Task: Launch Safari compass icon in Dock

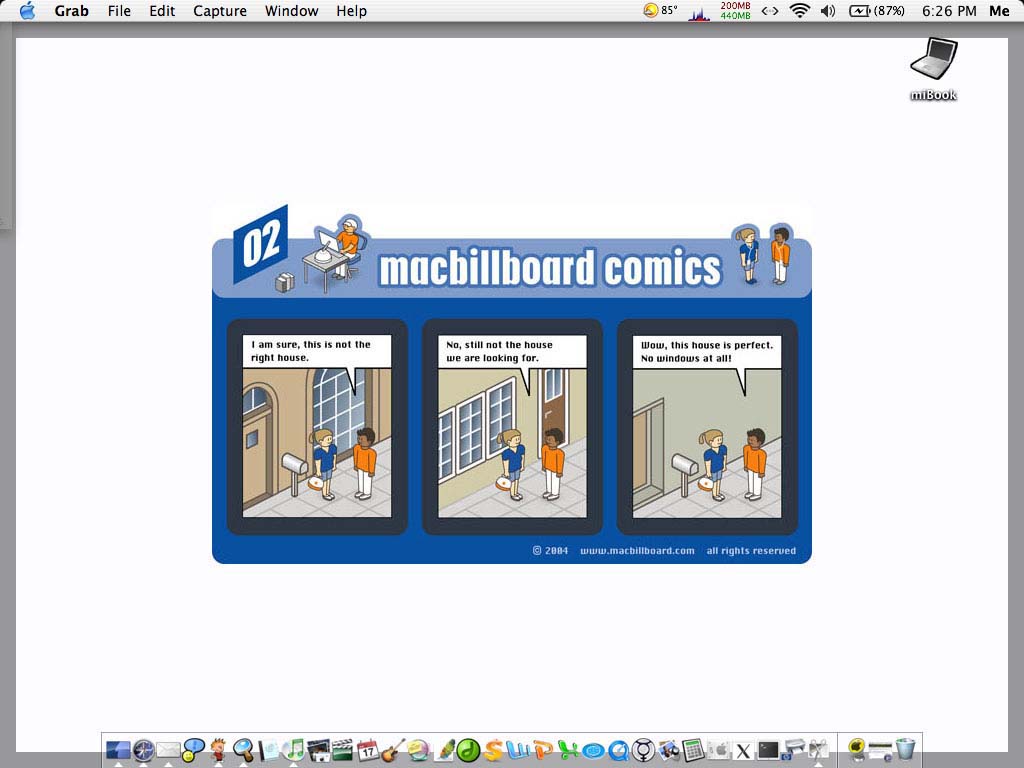Action: click(x=144, y=750)
